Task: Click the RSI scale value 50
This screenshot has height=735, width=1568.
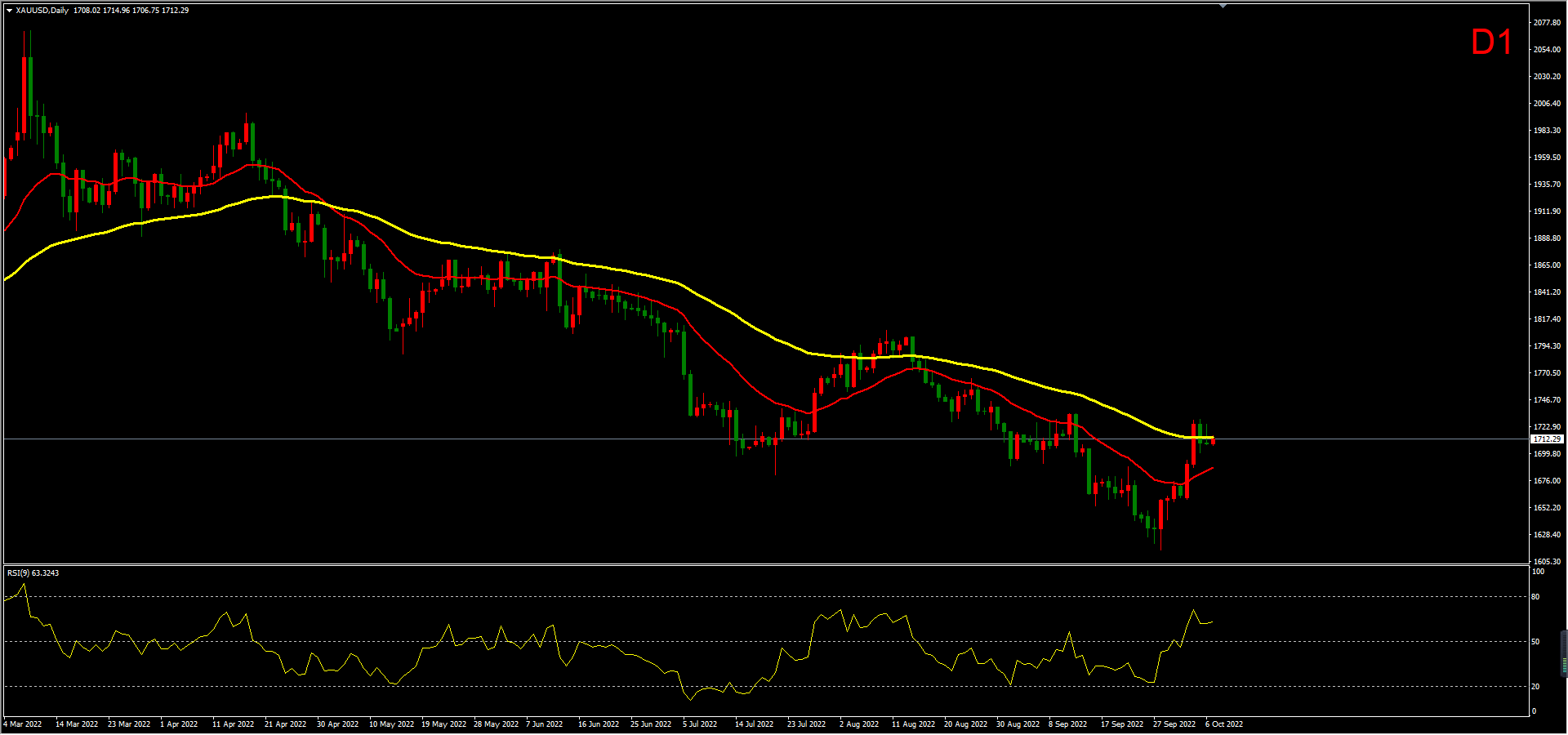Action: point(1535,642)
